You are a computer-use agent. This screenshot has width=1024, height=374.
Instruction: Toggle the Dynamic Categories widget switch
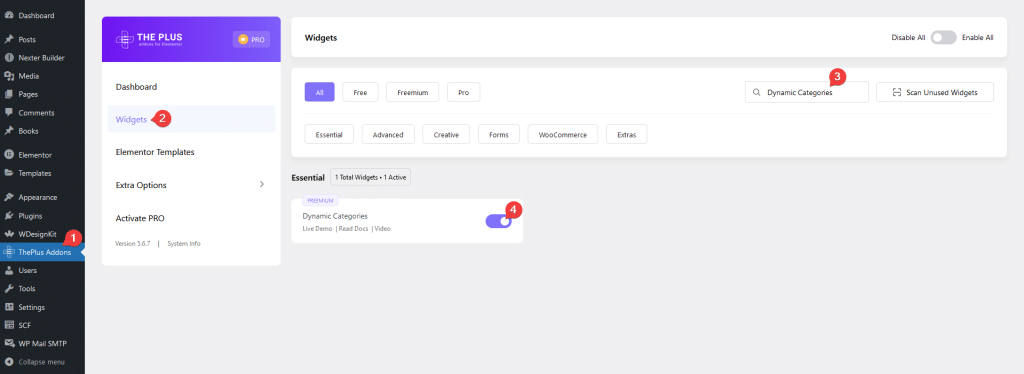coord(498,221)
